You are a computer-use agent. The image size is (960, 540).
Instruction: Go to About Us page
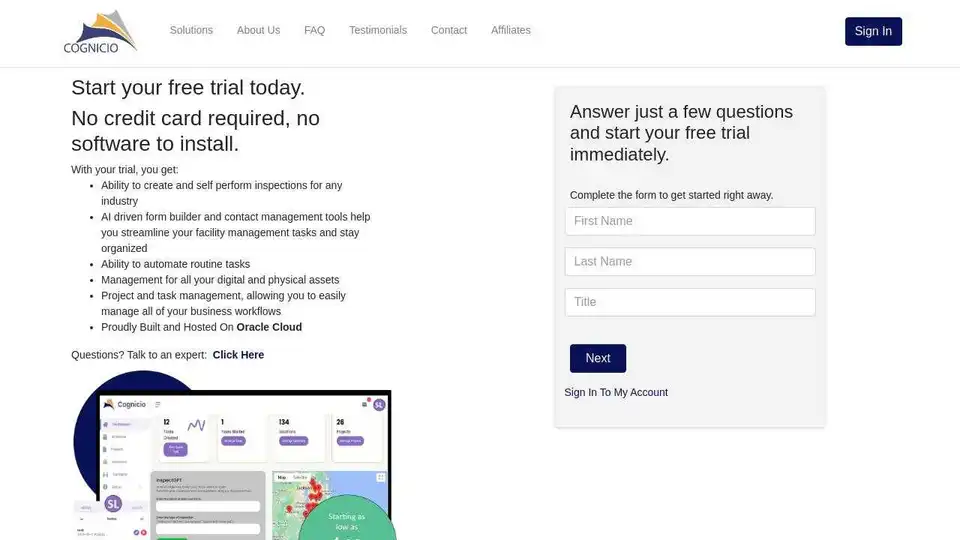258,30
